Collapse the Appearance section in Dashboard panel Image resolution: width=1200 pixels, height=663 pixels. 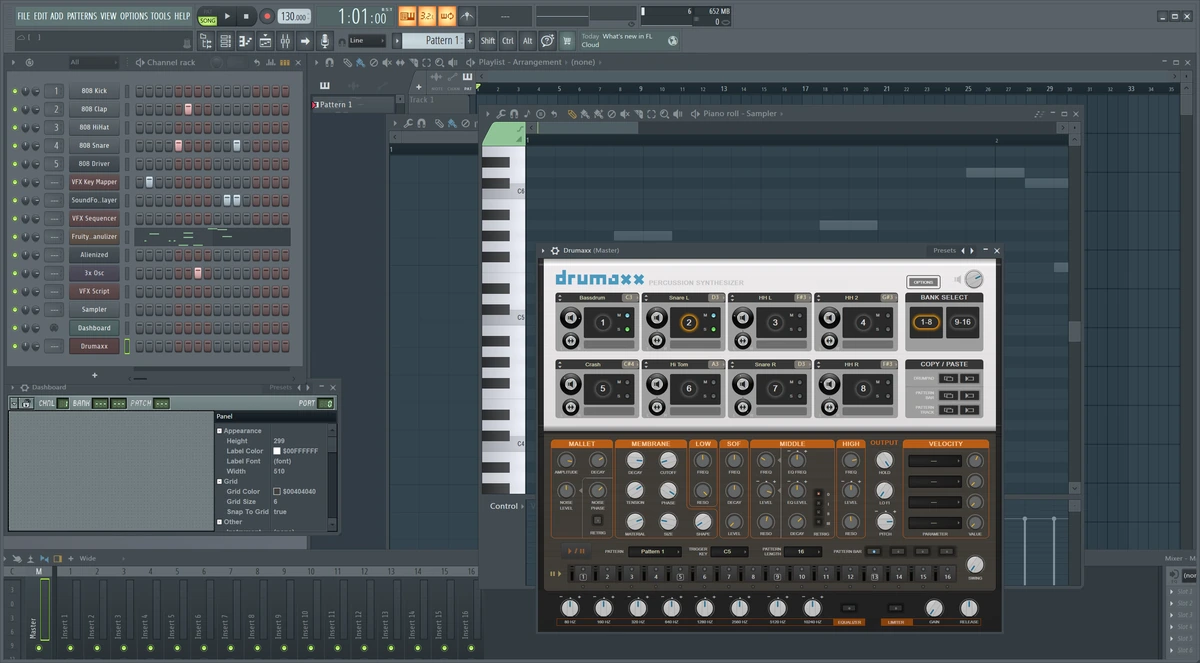(220, 431)
